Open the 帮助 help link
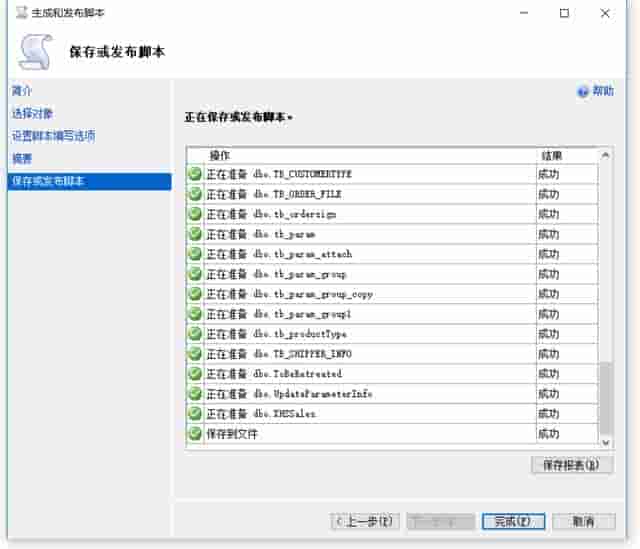Image resolution: width=640 pixels, height=549 pixels. [x=603, y=91]
